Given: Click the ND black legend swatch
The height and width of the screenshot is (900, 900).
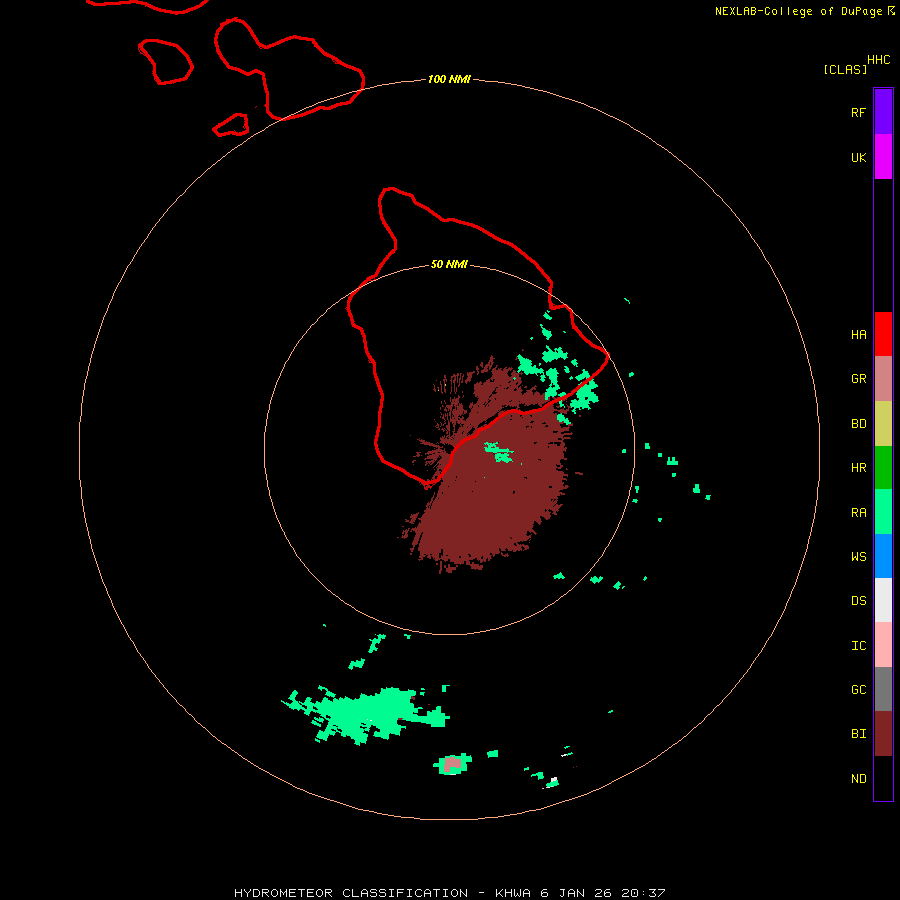Looking at the screenshot, I should pyautogui.click(x=883, y=778).
